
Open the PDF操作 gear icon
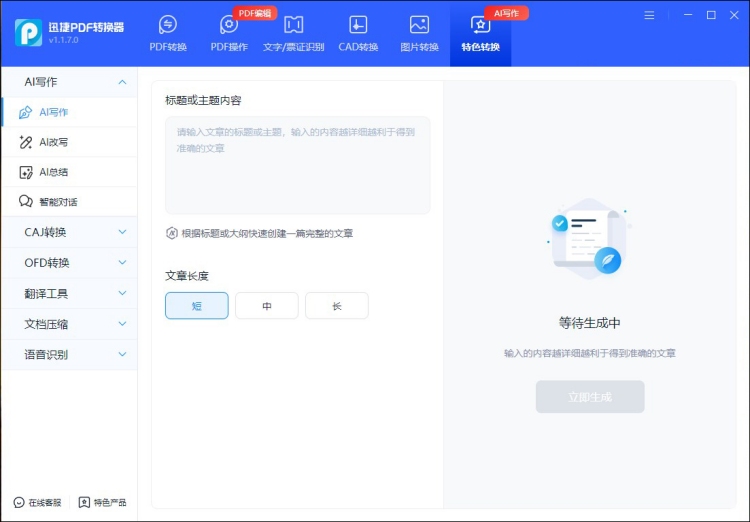pyautogui.click(x=229, y=24)
